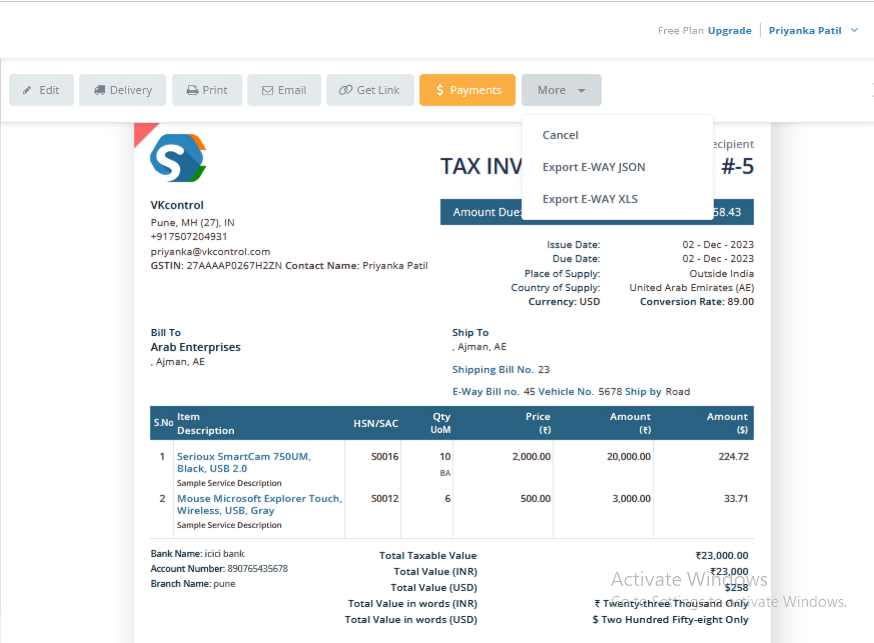This screenshot has height=643, width=874.
Task: Select Cancel from the open menu
Action: point(560,134)
